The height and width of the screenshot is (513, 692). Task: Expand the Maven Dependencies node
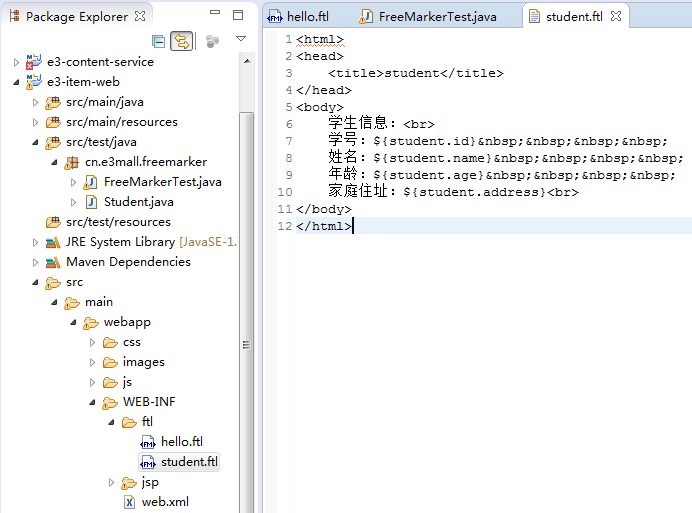point(35,262)
